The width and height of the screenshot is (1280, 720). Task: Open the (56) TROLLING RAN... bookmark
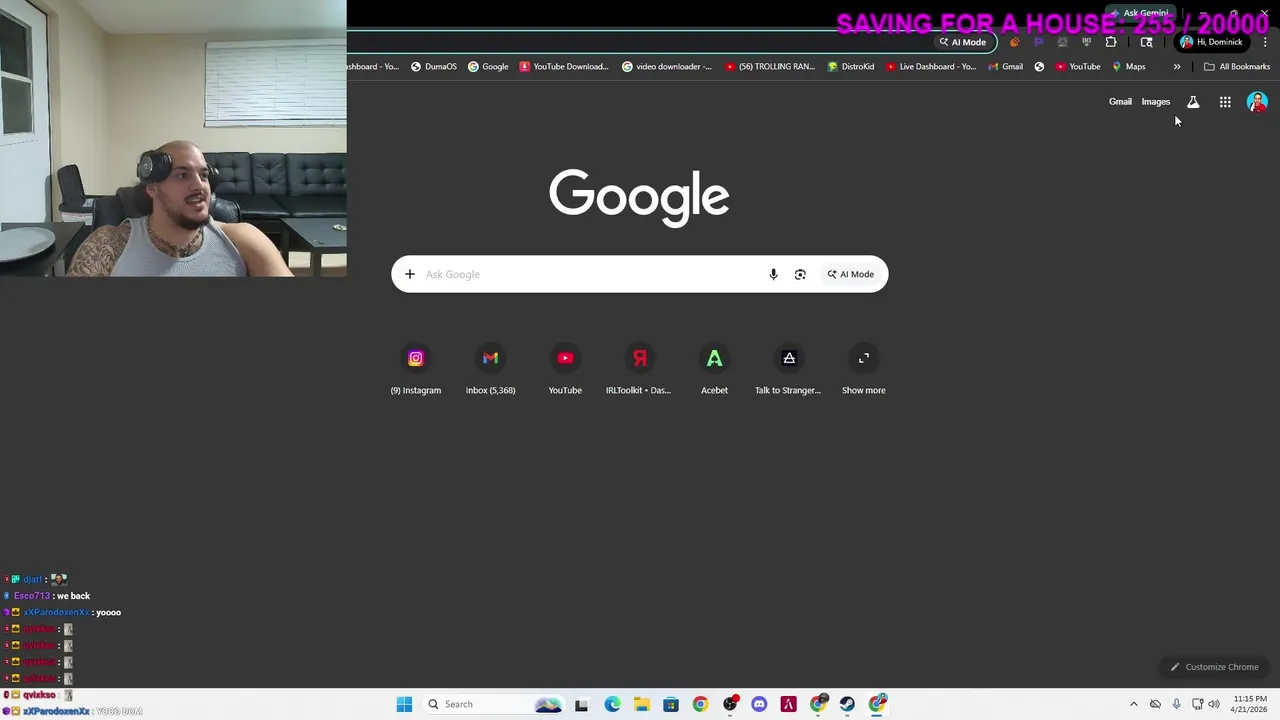coord(770,67)
